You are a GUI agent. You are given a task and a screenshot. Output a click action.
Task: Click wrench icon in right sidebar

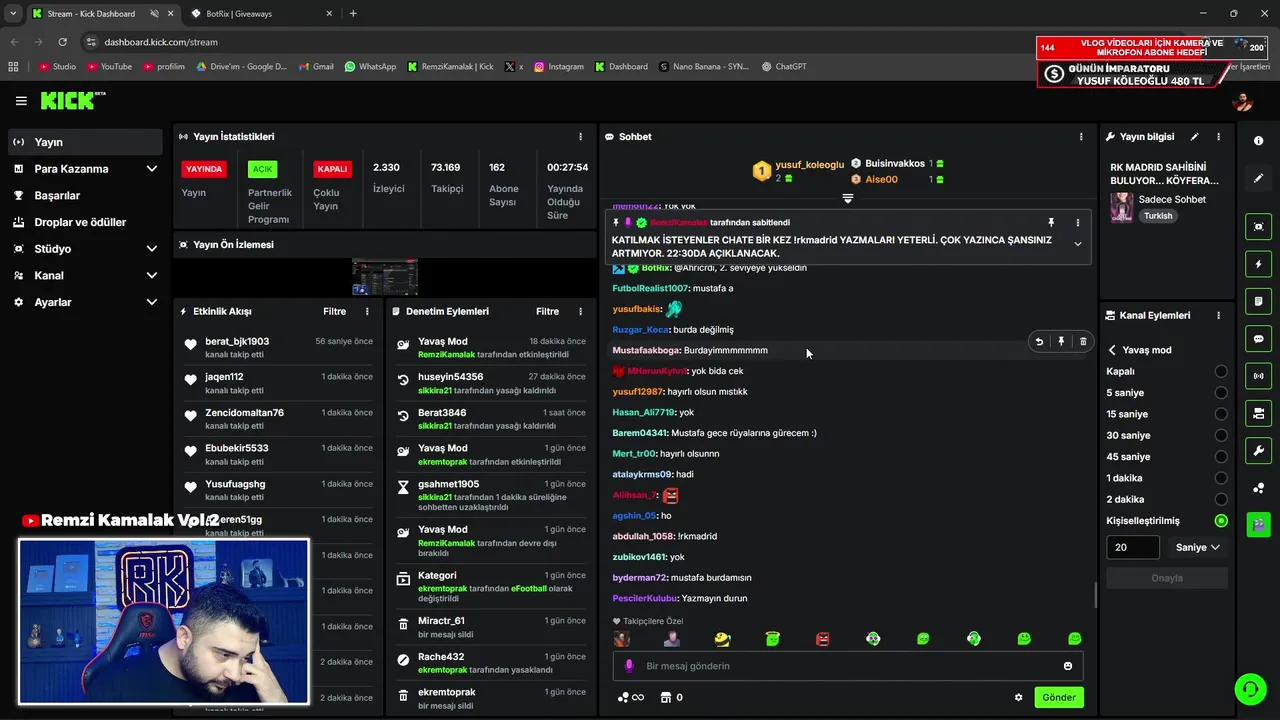click(1259, 450)
